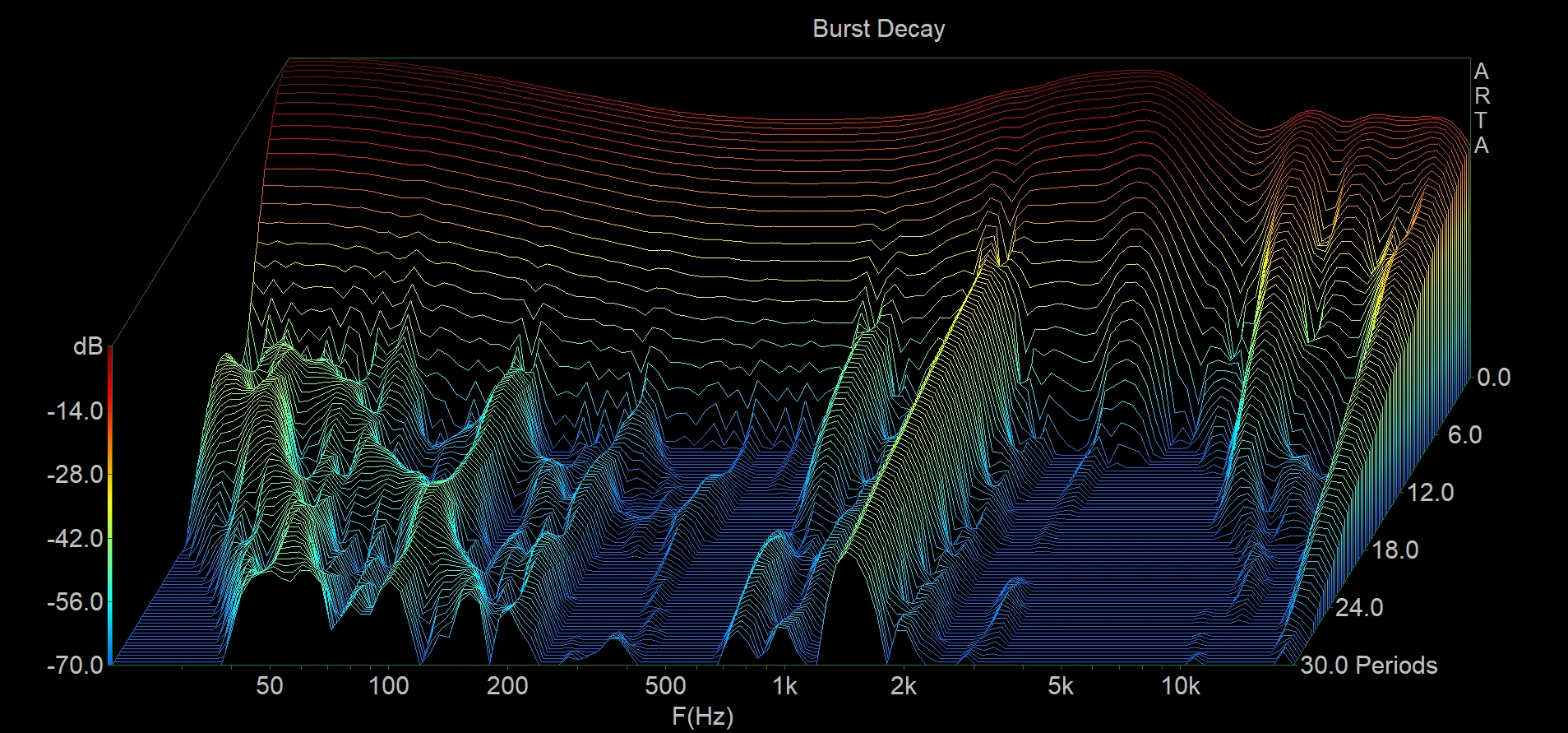Pick the "6.0" periods axis value
The image size is (1568, 733).
coord(1464,434)
